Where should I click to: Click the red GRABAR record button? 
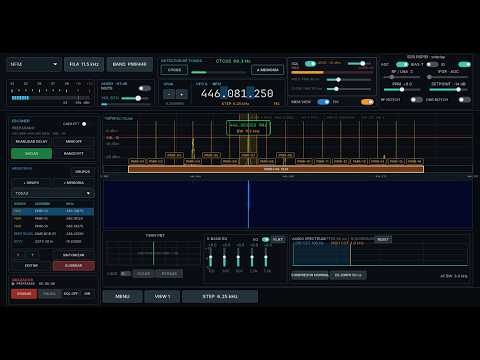[x=24, y=294]
